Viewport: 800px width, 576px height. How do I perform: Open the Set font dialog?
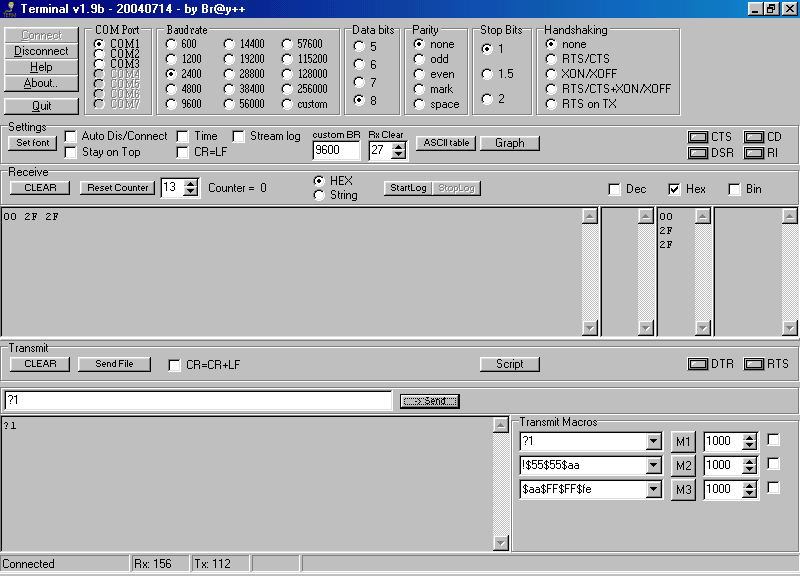33,143
